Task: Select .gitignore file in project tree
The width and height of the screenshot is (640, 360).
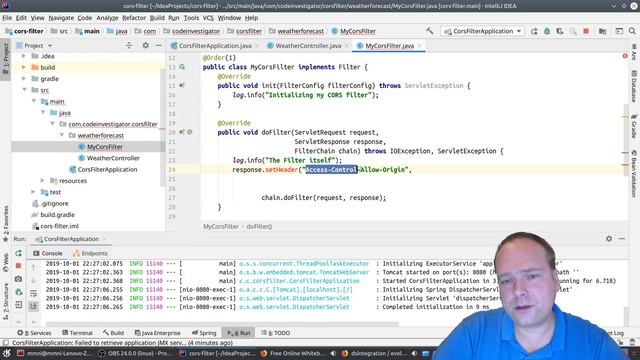Action: click(54, 203)
